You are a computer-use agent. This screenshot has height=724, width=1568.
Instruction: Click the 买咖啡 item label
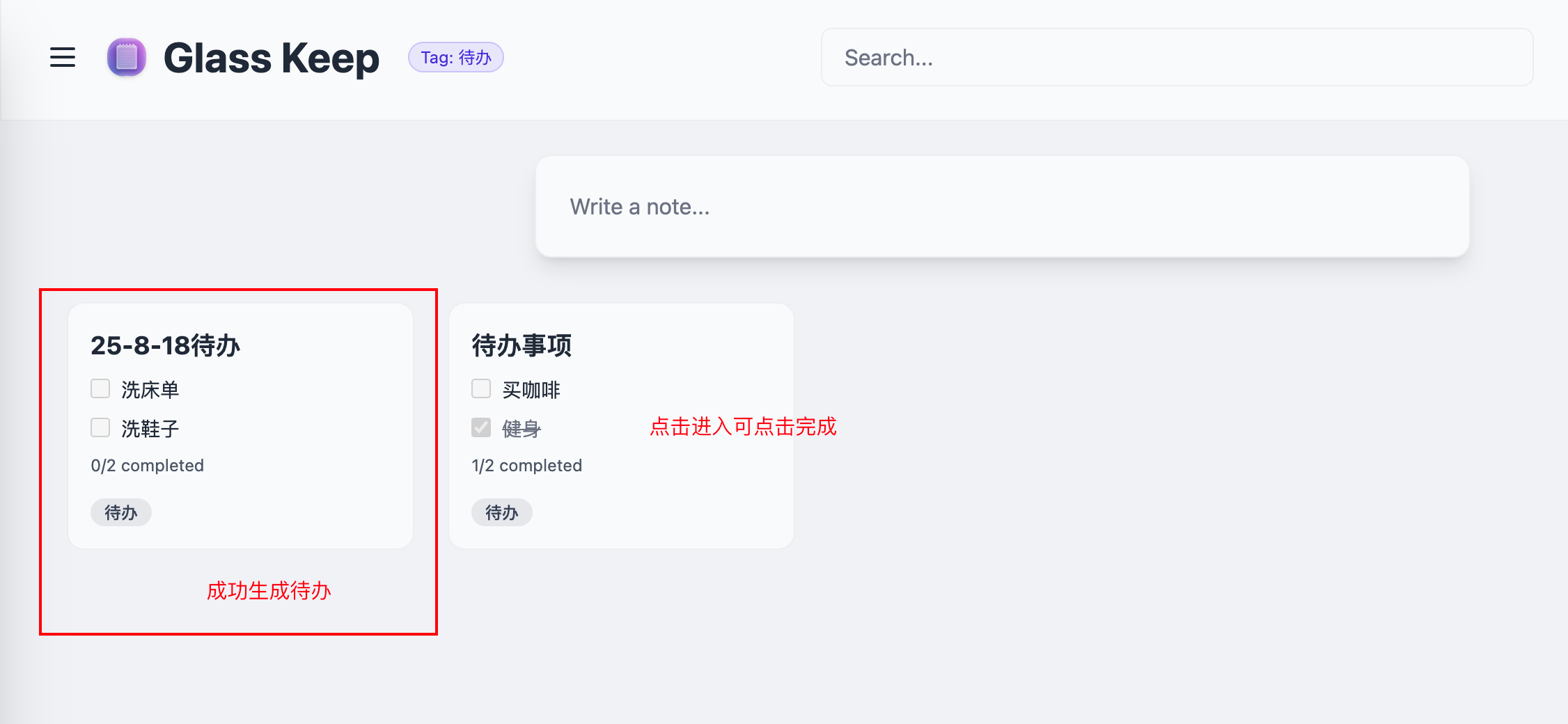click(x=531, y=390)
